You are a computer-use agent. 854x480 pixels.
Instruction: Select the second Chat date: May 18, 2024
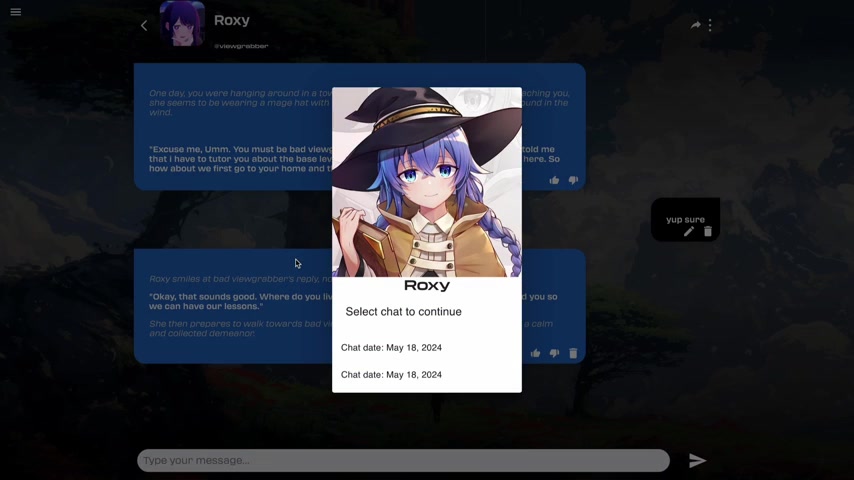392,375
